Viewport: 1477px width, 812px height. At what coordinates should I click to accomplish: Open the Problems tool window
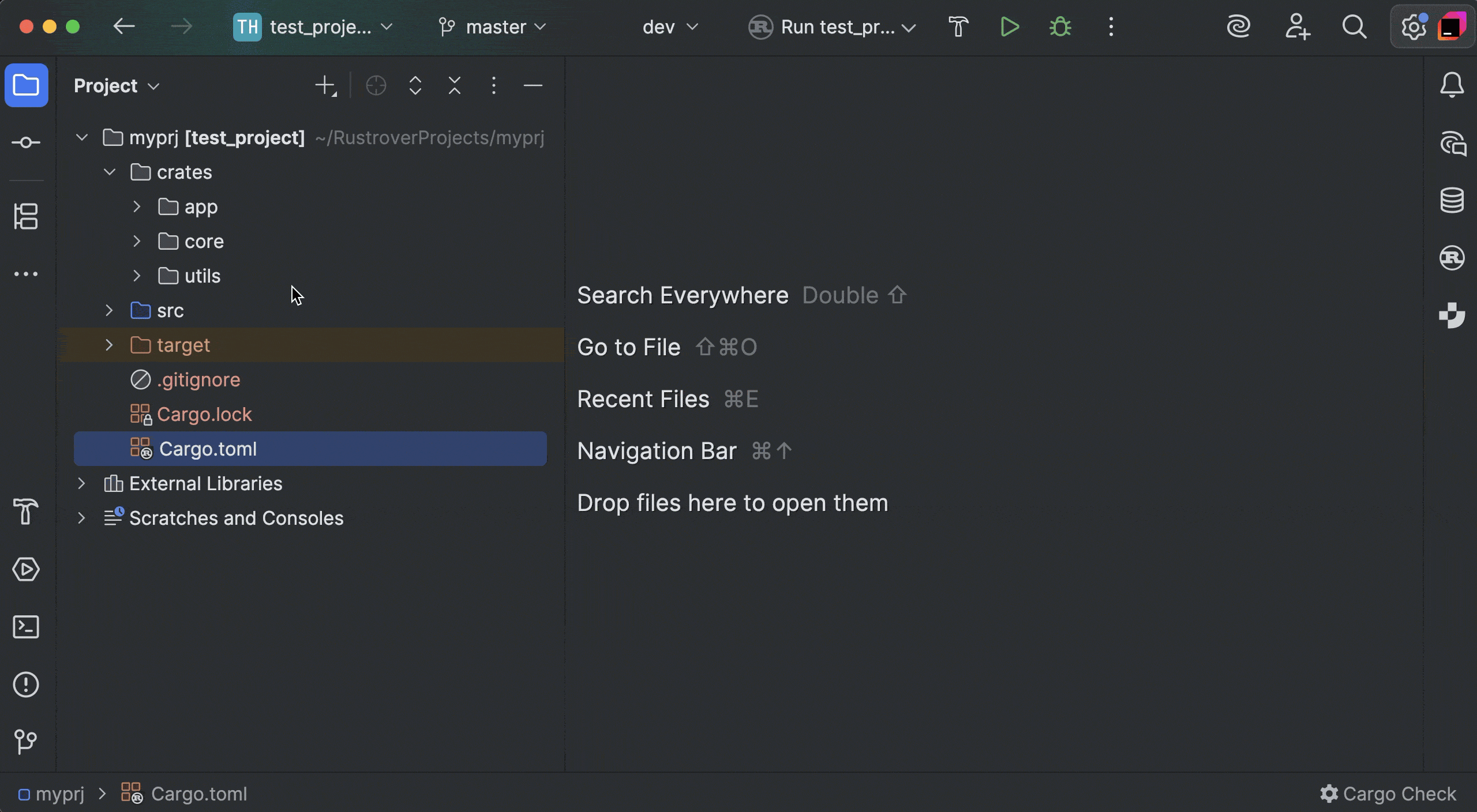[26, 685]
